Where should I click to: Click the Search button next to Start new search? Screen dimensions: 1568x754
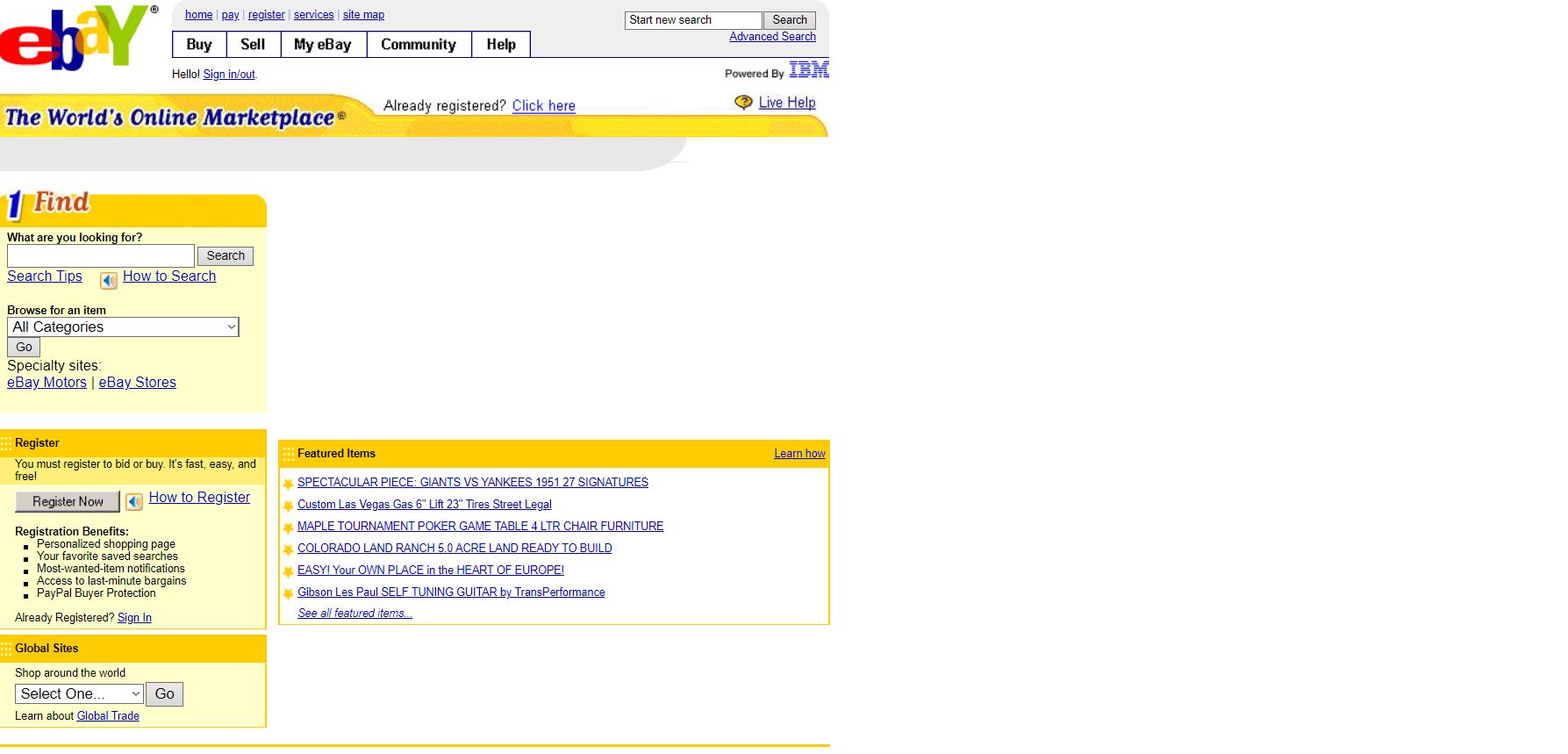coord(790,20)
